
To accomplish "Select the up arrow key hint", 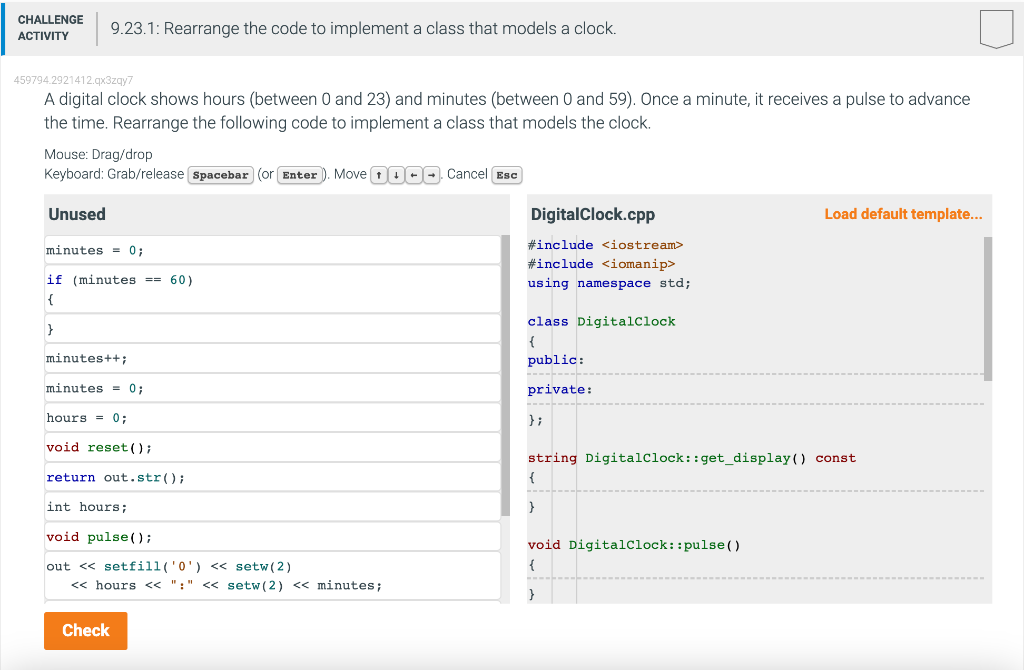I will (x=379, y=175).
